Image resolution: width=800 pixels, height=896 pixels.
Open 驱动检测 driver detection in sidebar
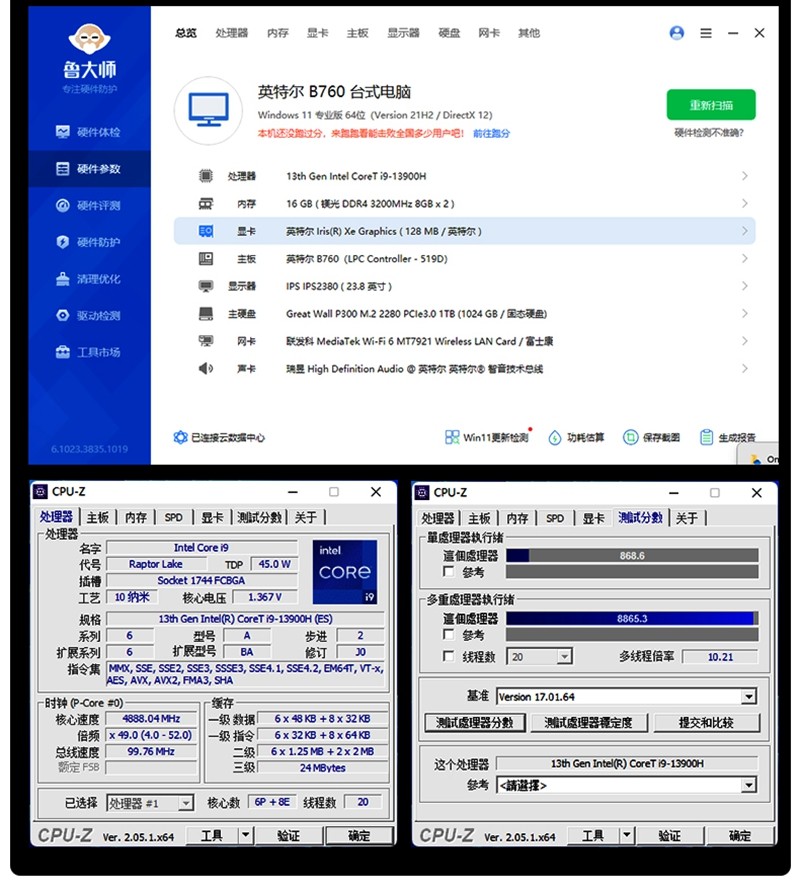(x=89, y=315)
